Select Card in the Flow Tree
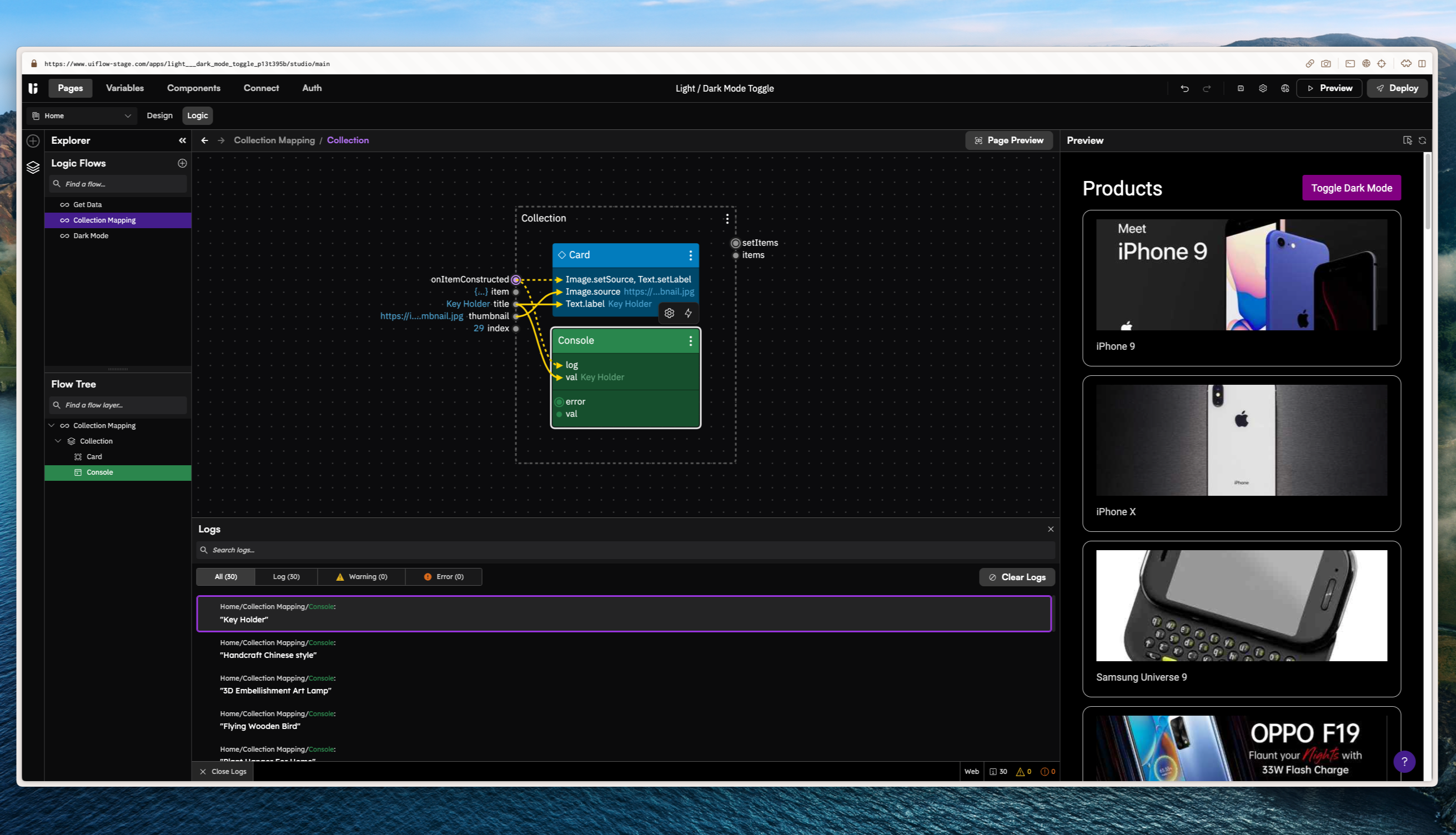1456x835 pixels. pyautogui.click(x=118, y=456)
